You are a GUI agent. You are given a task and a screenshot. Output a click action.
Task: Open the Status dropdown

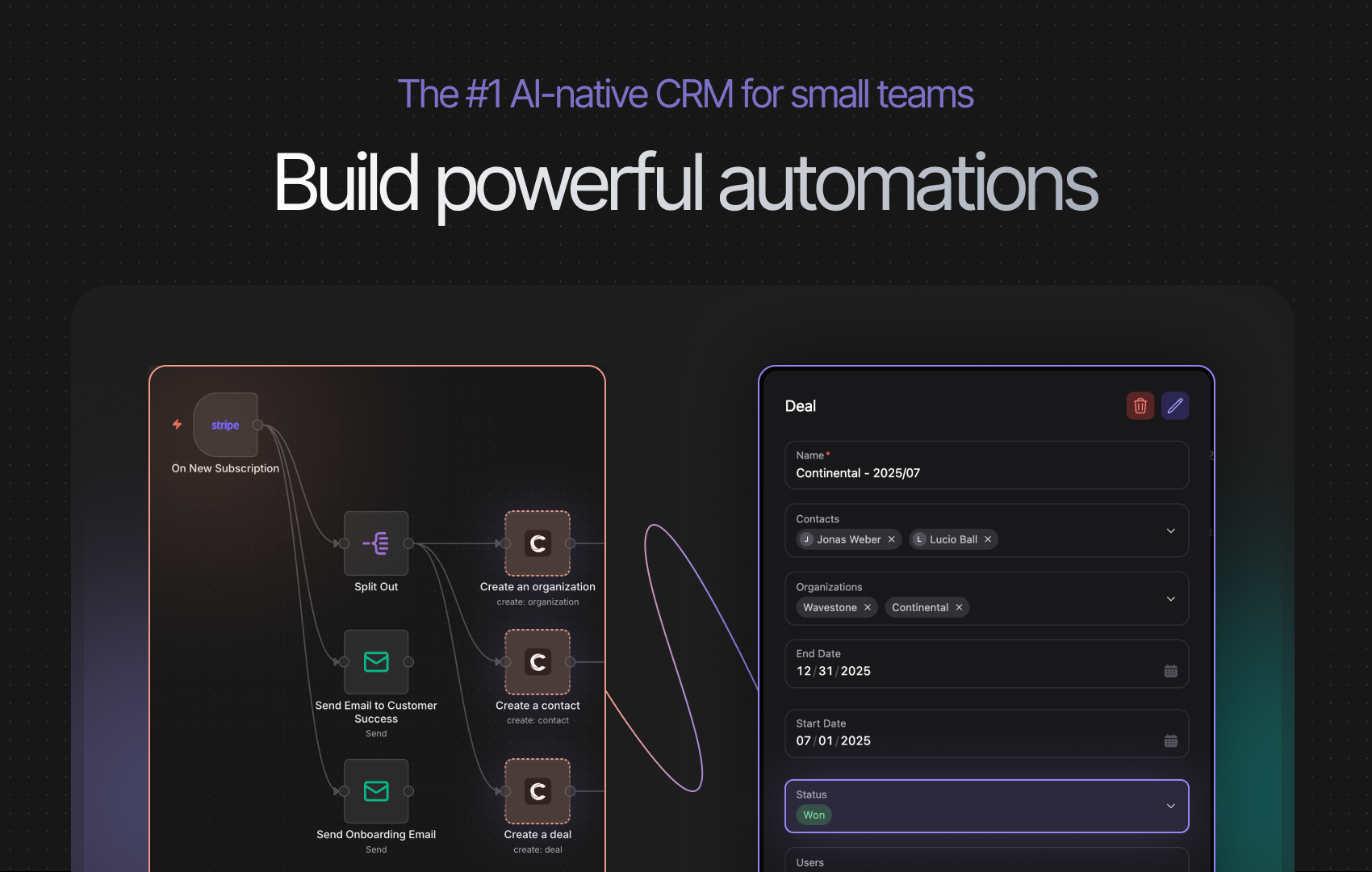[x=1171, y=806]
